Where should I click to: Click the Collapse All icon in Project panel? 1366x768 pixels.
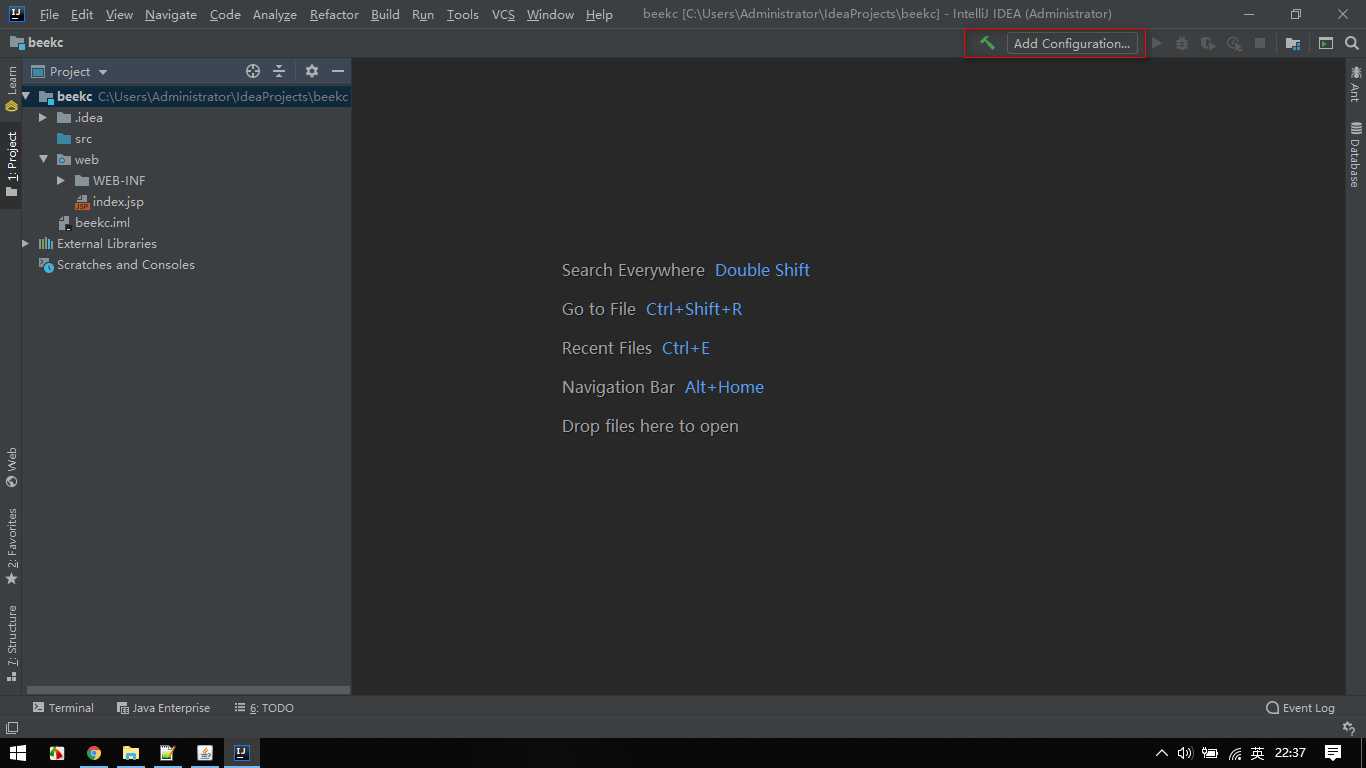coord(279,71)
